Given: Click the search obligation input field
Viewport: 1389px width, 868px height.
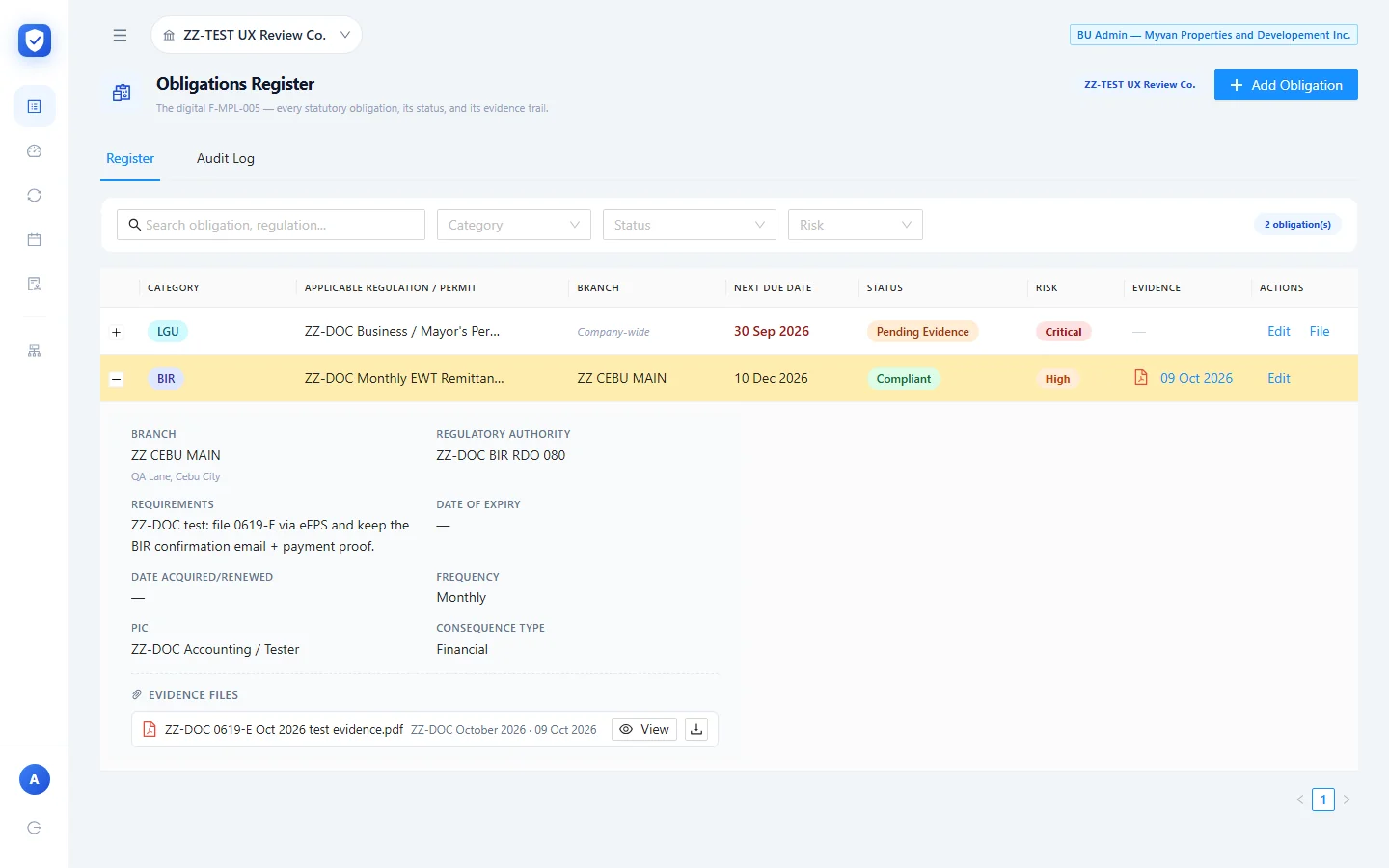Looking at the screenshot, I should coord(271,225).
